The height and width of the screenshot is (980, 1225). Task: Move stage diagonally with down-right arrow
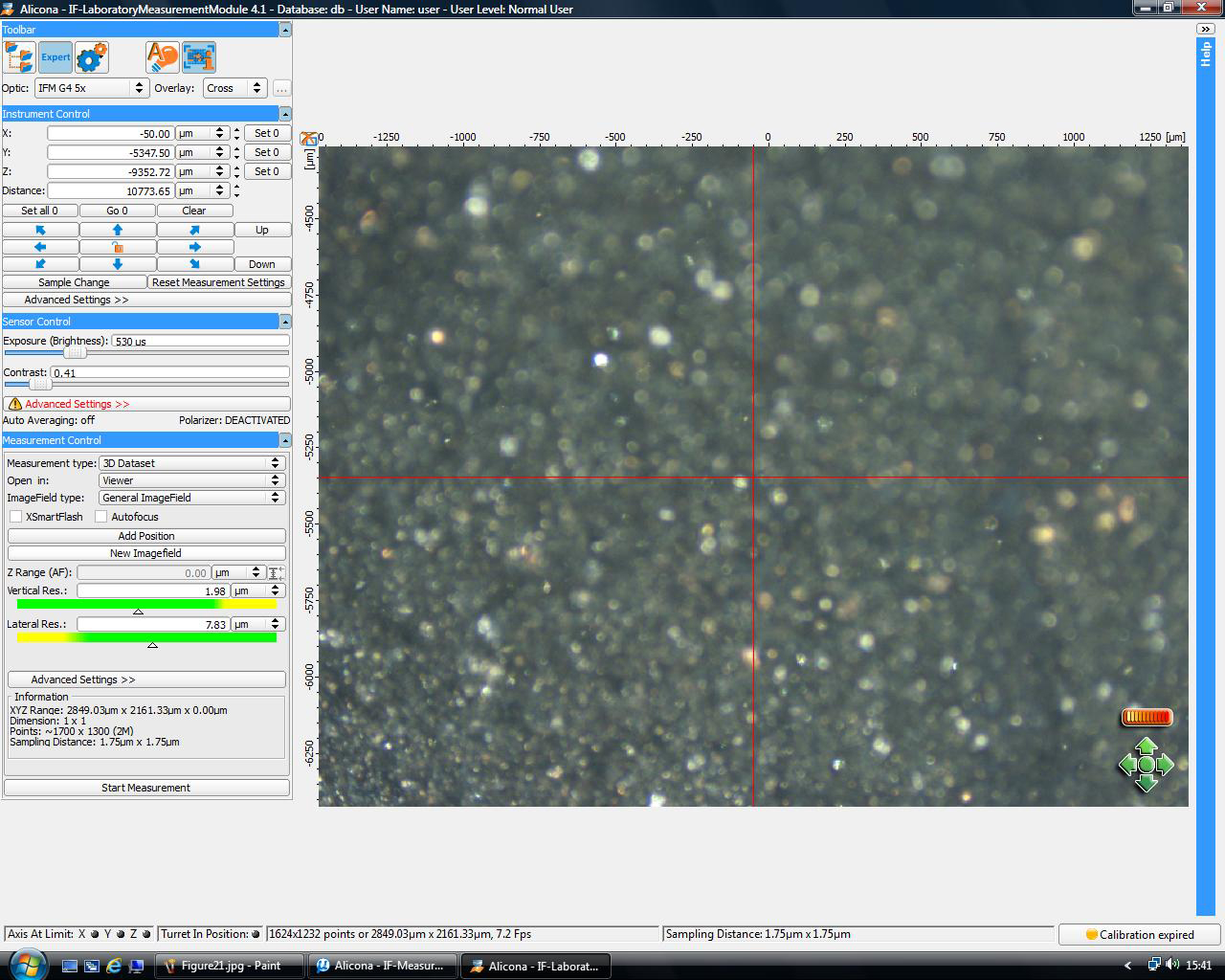click(194, 264)
